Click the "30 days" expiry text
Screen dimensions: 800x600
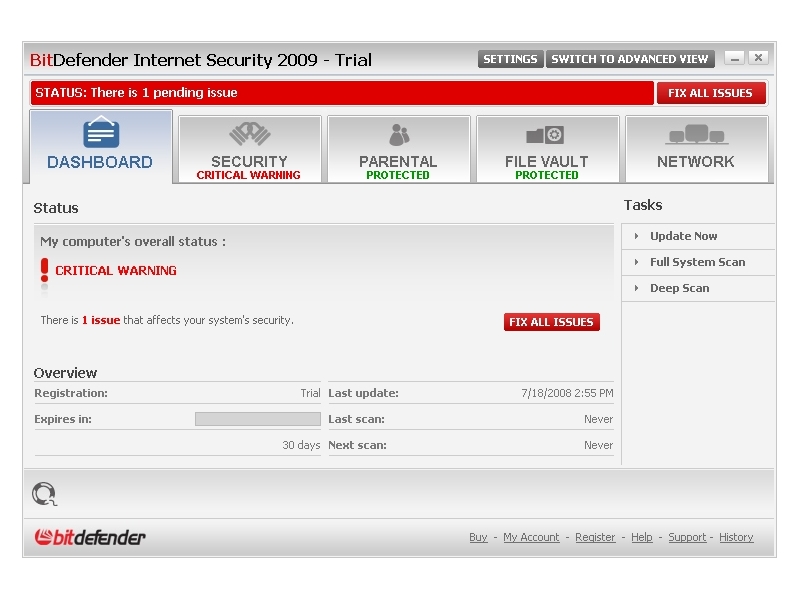[x=301, y=445]
